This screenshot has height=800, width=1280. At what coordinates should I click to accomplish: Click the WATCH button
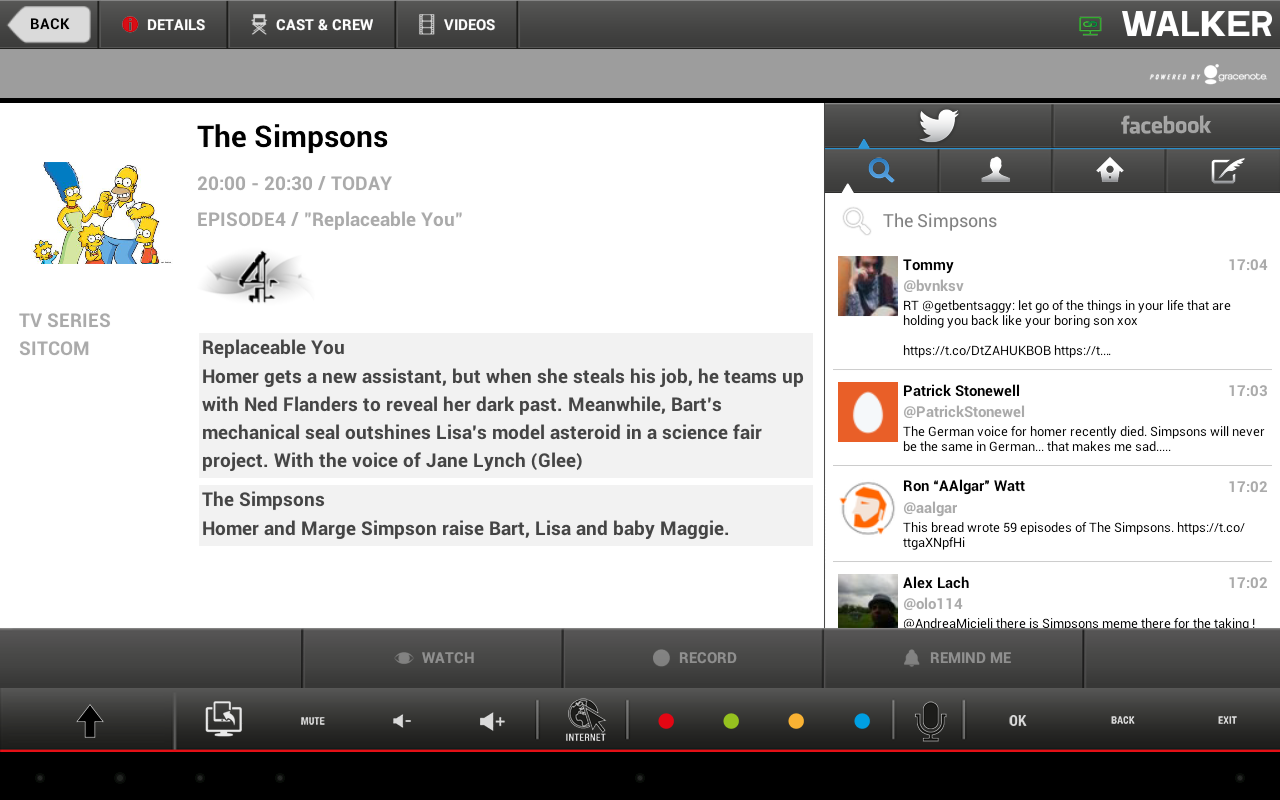tap(433, 658)
